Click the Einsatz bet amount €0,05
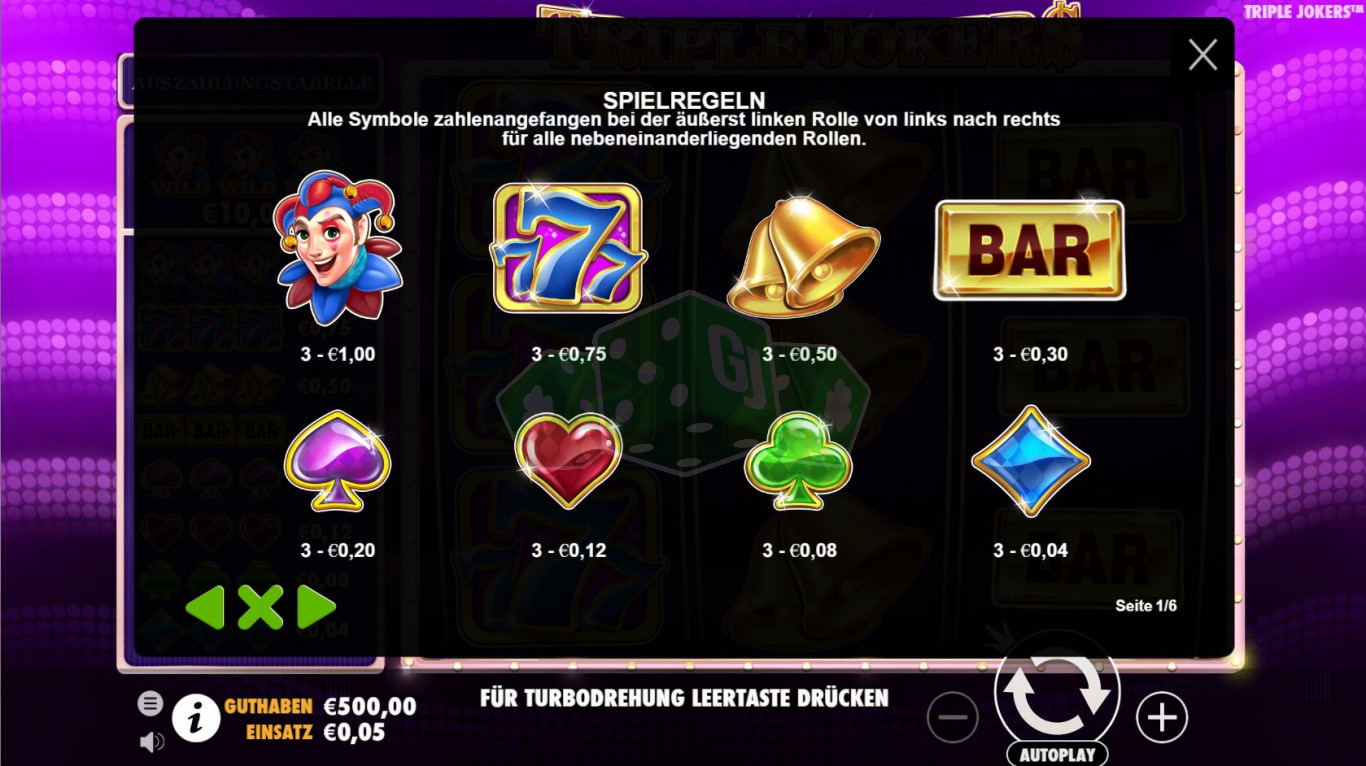Viewport: 1366px width, 766px height. [x=354, y=732]
